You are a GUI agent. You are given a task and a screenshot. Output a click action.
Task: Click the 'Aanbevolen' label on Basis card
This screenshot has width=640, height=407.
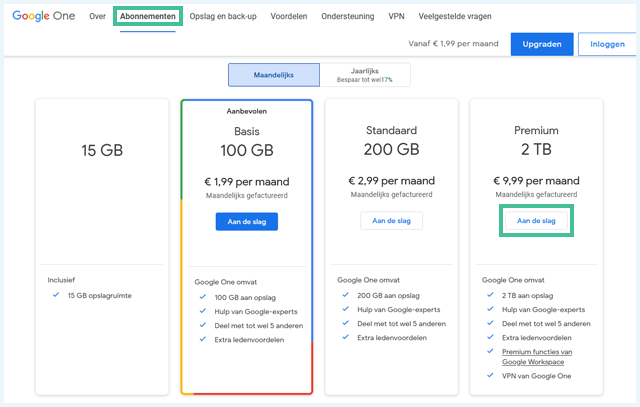point(247,111)
